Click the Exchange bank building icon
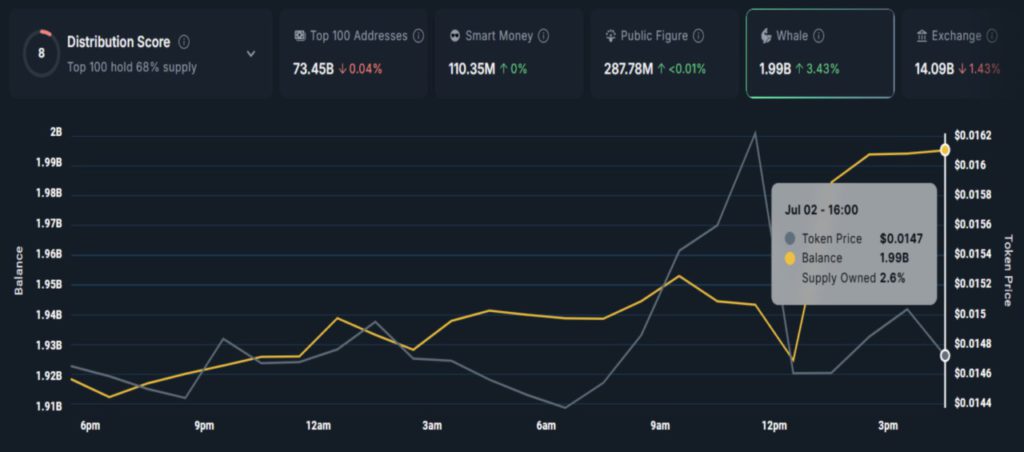 click(x=921, y=36)
